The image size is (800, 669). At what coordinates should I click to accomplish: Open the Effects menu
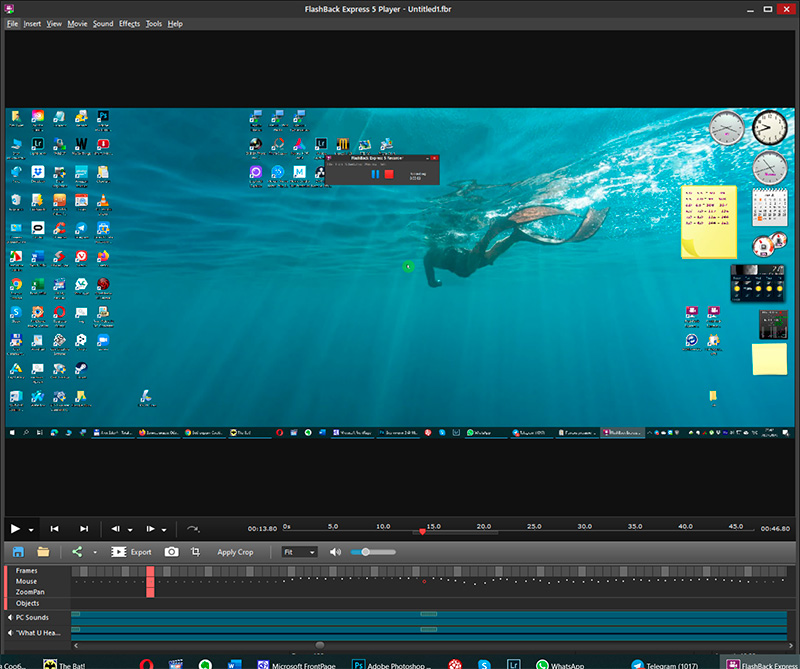(129, 23)
